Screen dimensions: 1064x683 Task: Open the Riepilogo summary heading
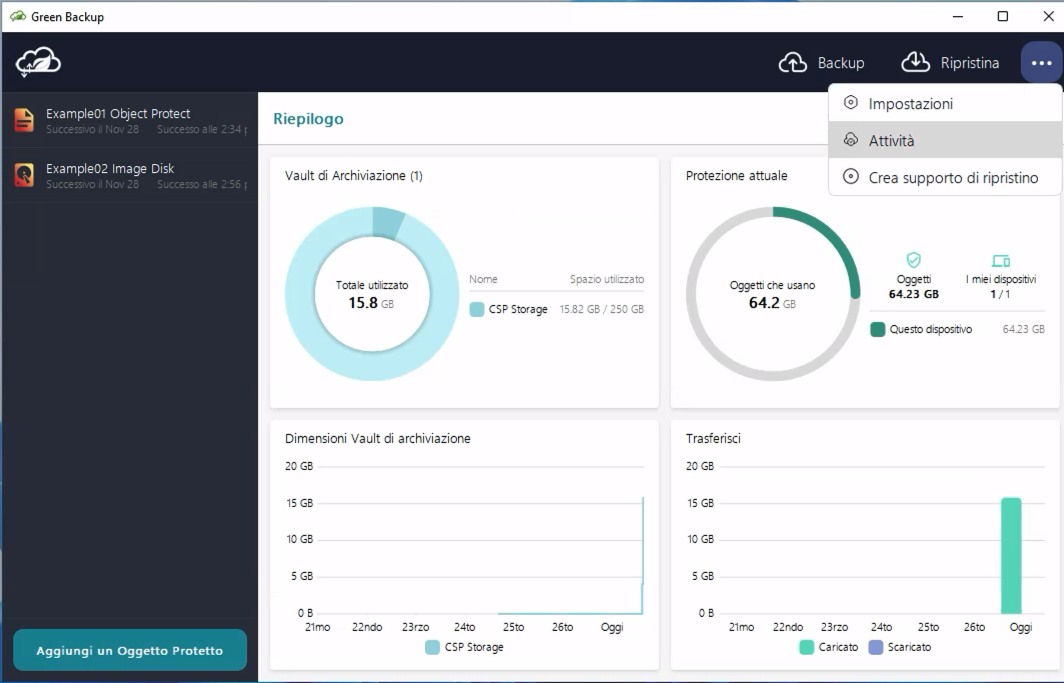pyautogui.click(x=308, y=119)
